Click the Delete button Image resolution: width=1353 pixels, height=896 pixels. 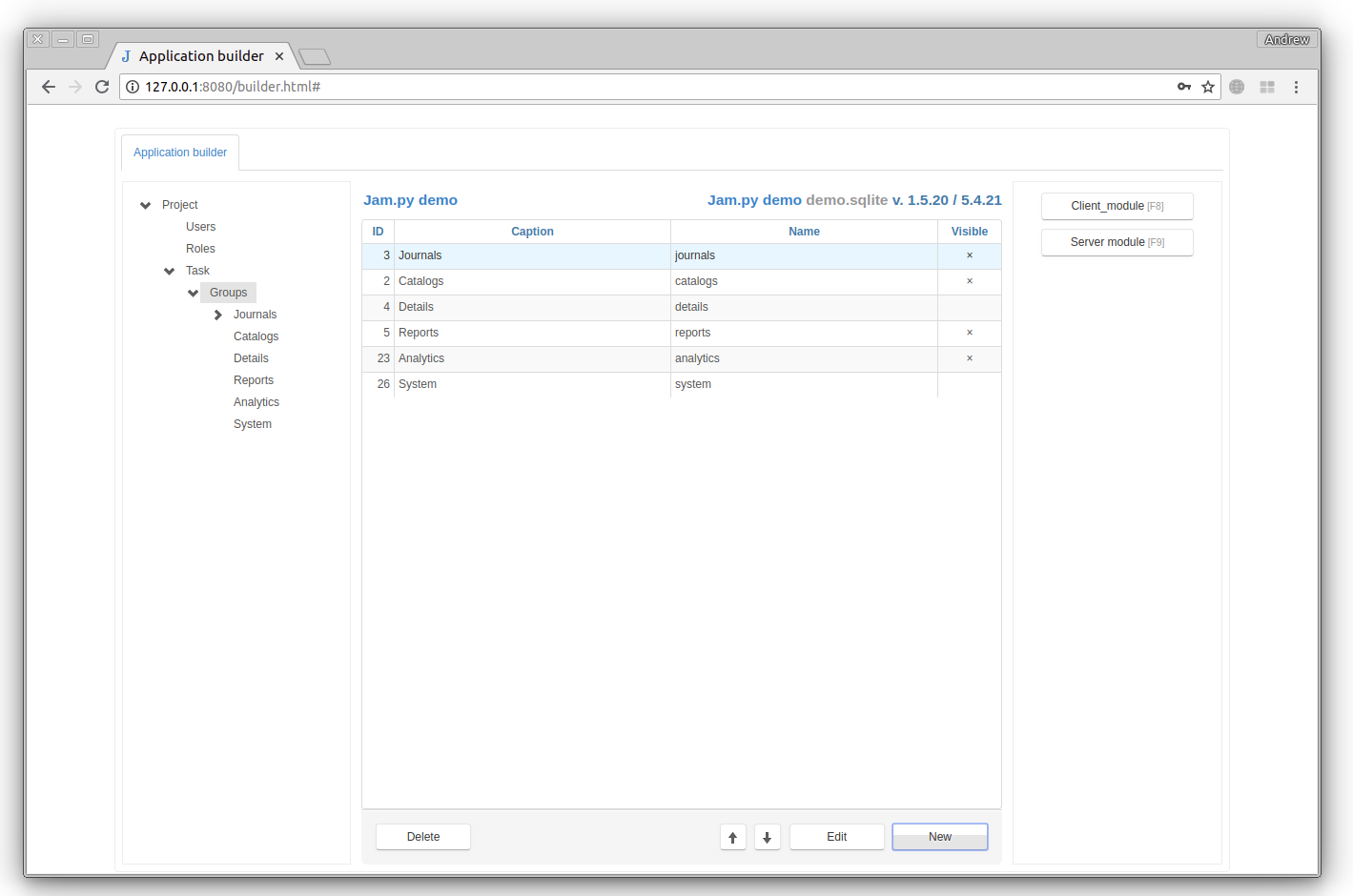coord(423,837)
